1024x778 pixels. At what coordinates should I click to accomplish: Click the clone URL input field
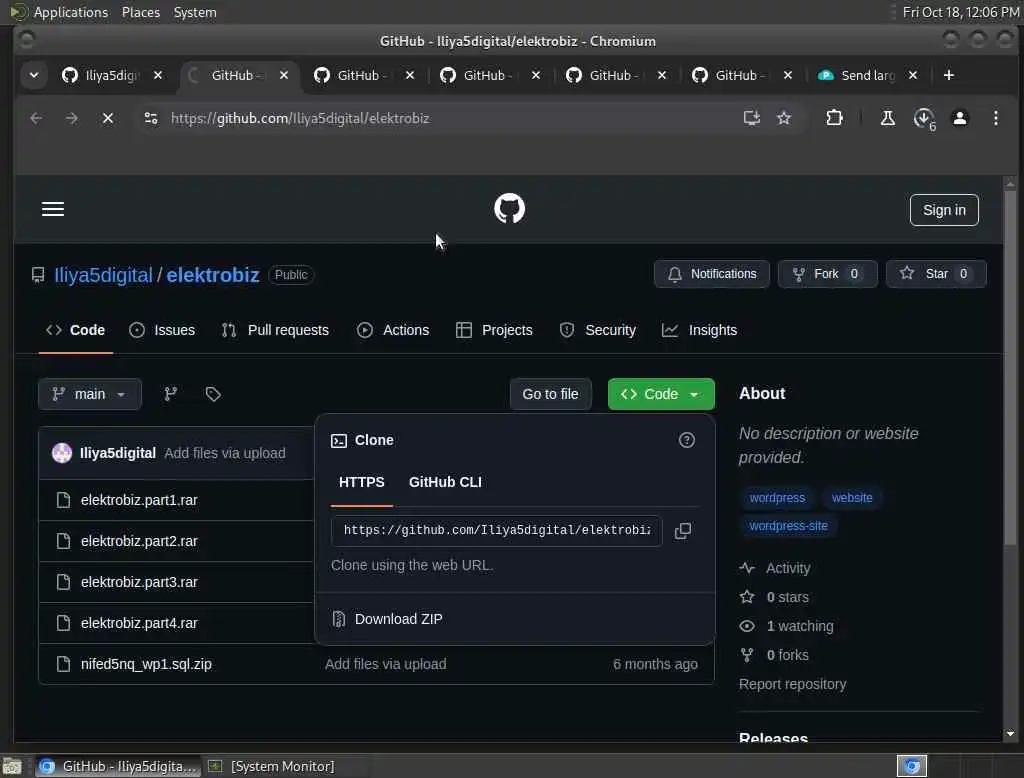pyautogui.click(x=496, y=530)
